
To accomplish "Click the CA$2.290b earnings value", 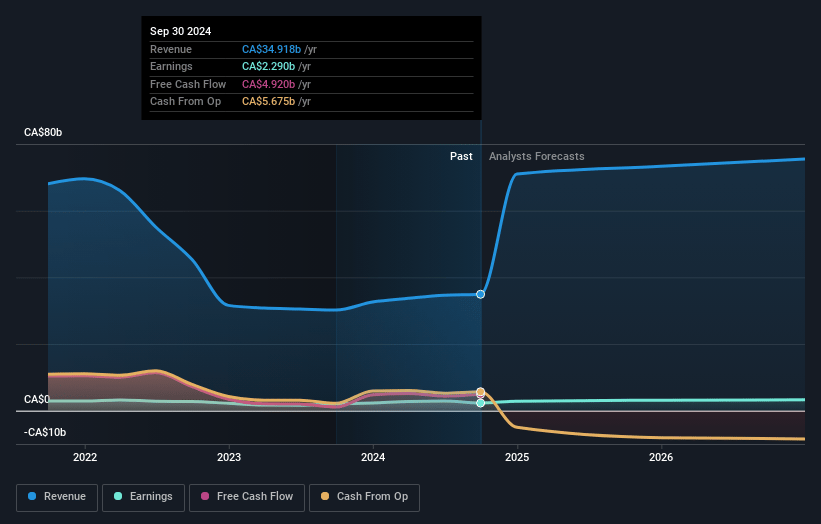I will 269,66.
